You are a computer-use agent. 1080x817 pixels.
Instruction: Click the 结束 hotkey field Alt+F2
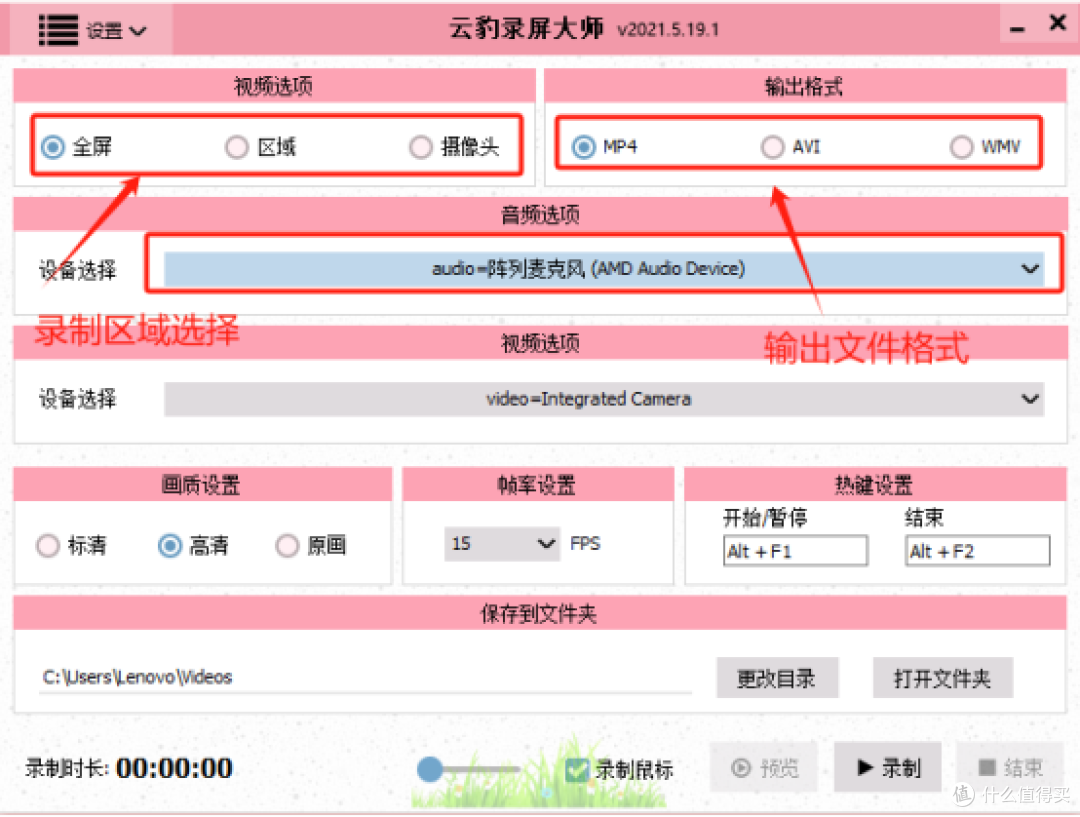point(977,551)
